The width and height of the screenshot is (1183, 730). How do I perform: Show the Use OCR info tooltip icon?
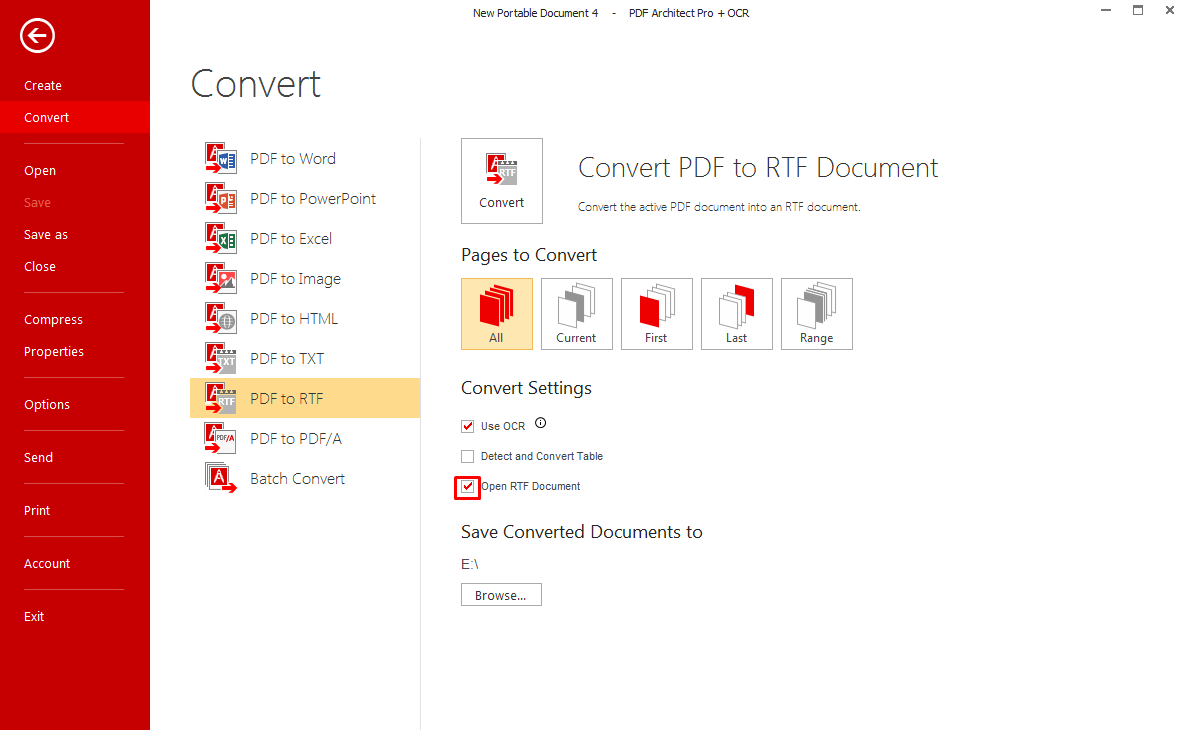[540, 423]
